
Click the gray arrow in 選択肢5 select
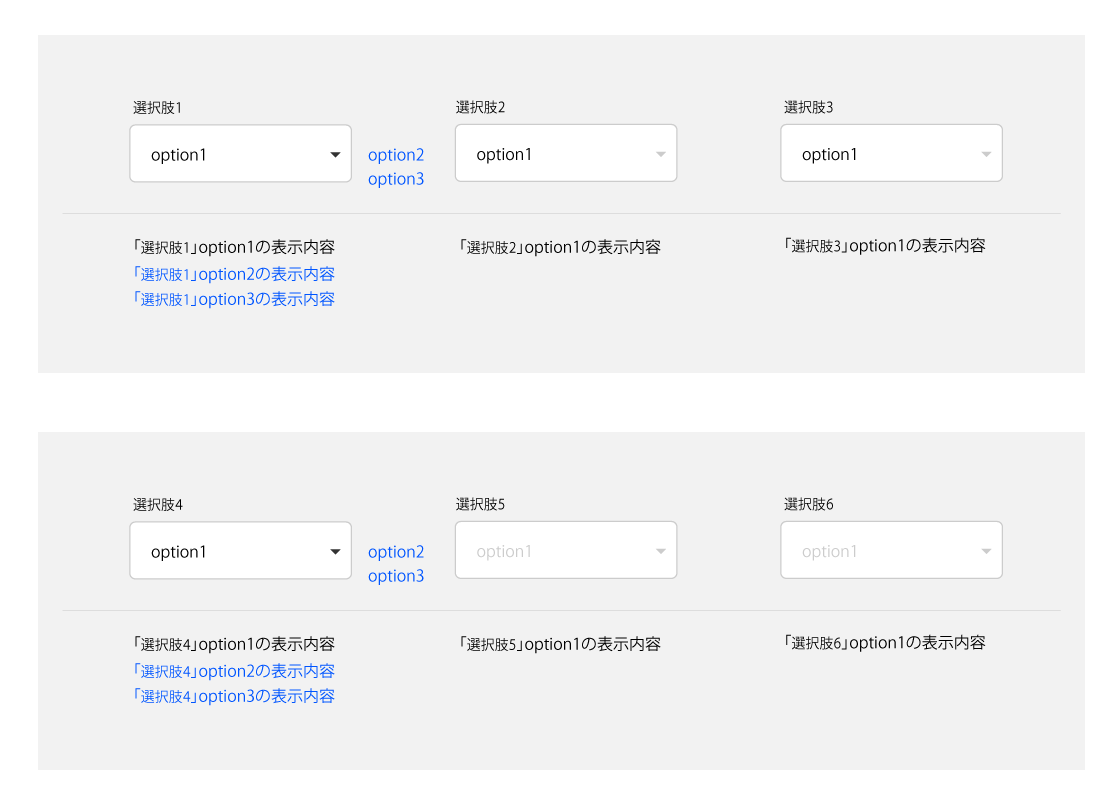[661, 551]
